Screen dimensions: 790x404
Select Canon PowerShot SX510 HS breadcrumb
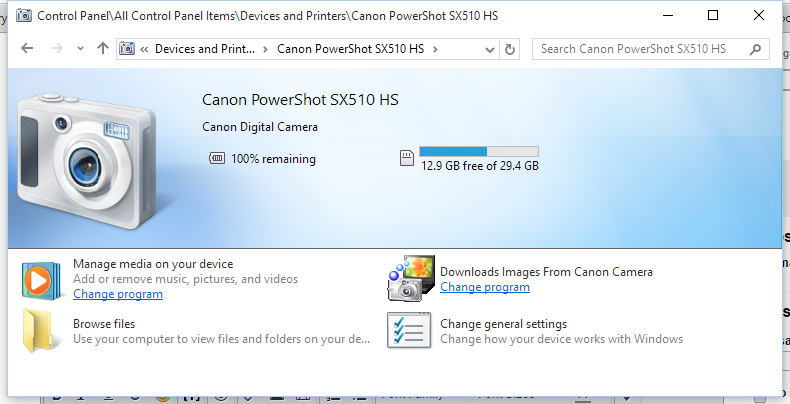pyautogui.click(x=351, y=49)
